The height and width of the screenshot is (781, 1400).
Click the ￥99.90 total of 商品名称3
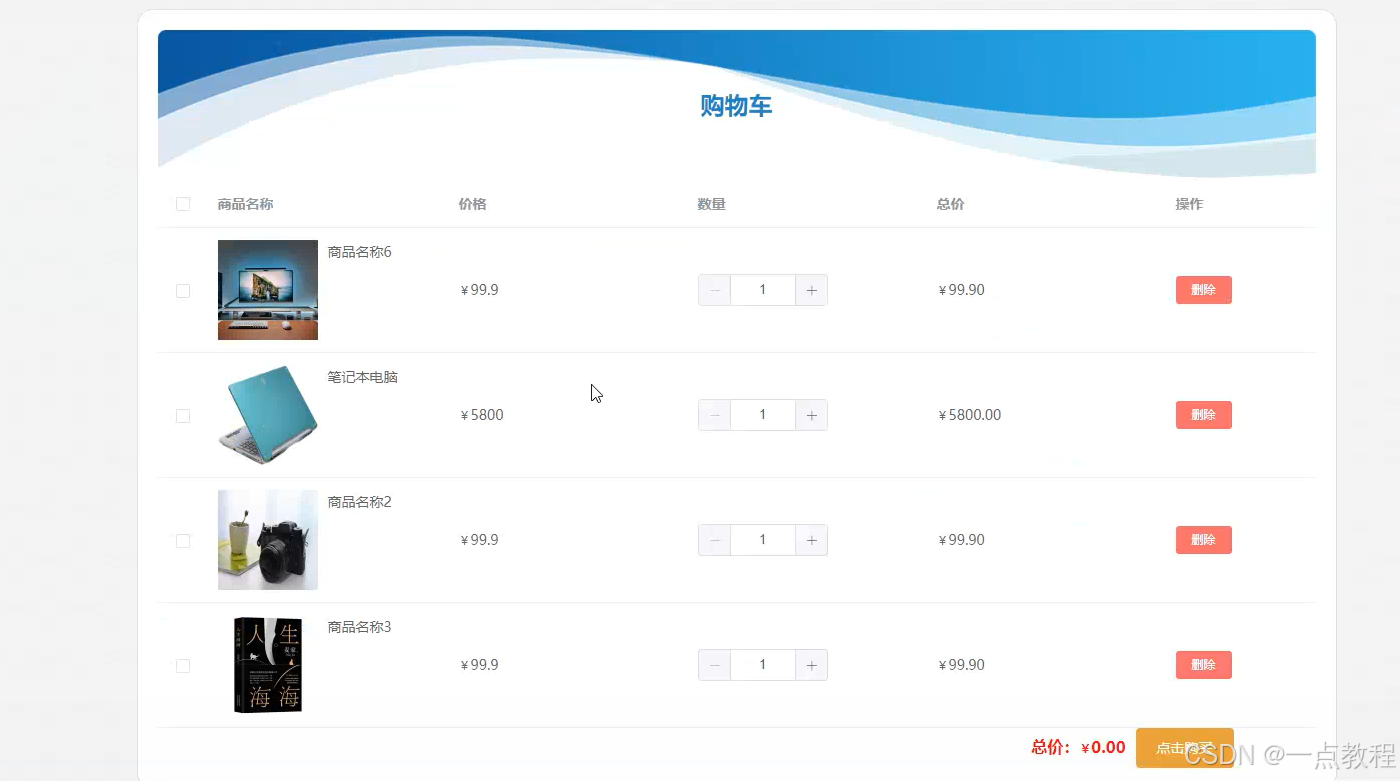coord(961,665)
